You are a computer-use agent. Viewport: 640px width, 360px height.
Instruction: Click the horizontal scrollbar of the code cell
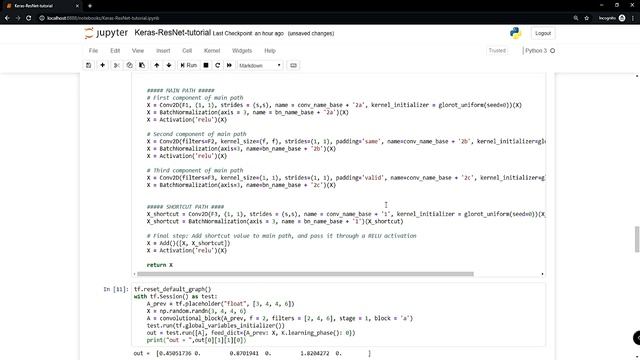305,274
